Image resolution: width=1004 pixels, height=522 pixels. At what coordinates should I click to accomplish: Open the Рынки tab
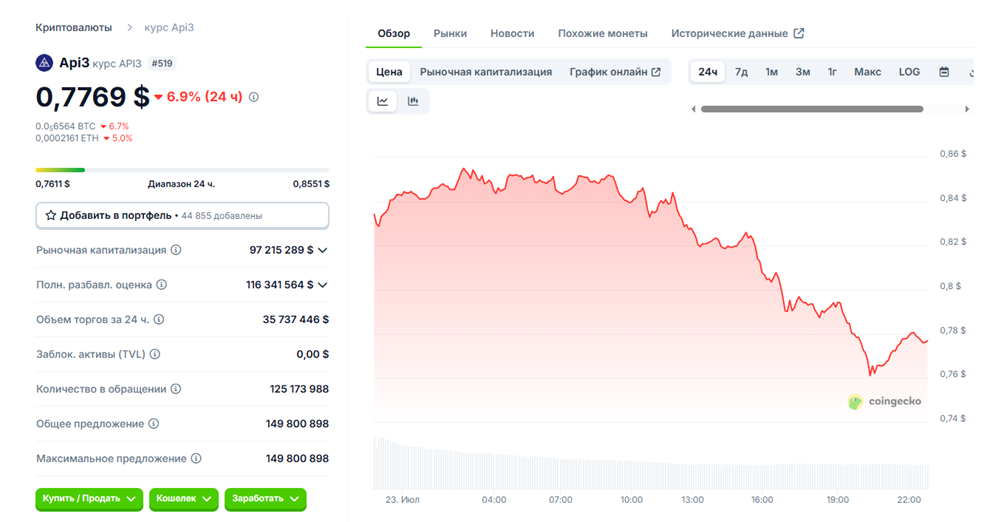pyautogui.click(x=450, y=33)
